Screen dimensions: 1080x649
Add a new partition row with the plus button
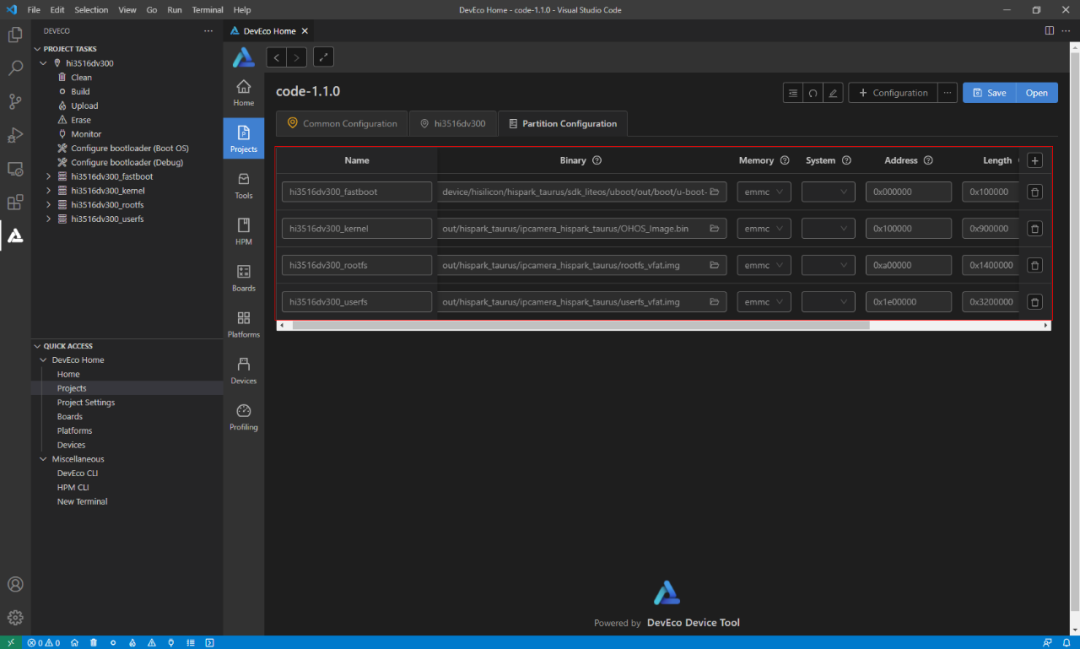pyautogui.click(x=1035, y=160)
